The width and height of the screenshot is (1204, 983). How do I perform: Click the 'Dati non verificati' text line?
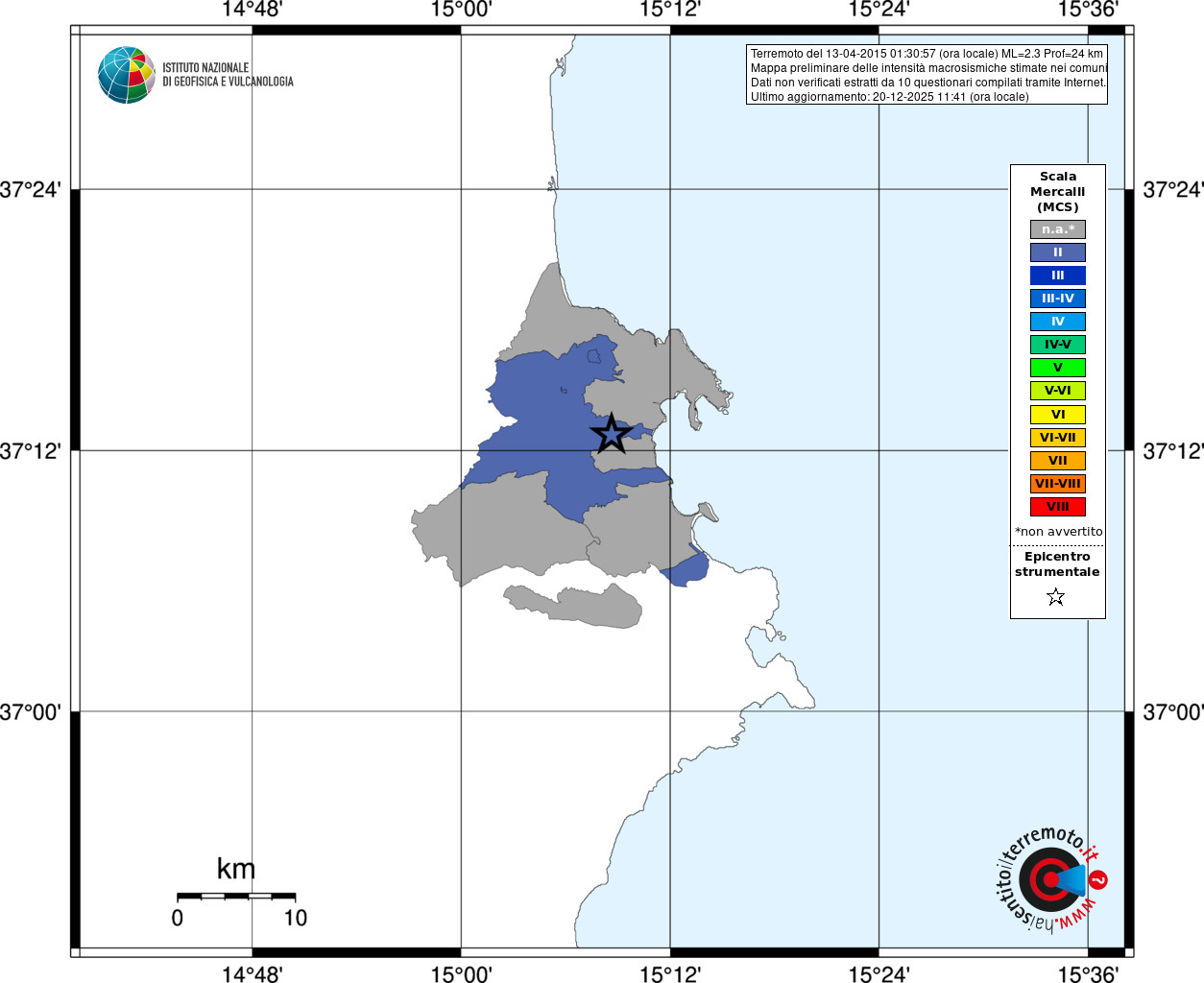click(x=927, y=83)
